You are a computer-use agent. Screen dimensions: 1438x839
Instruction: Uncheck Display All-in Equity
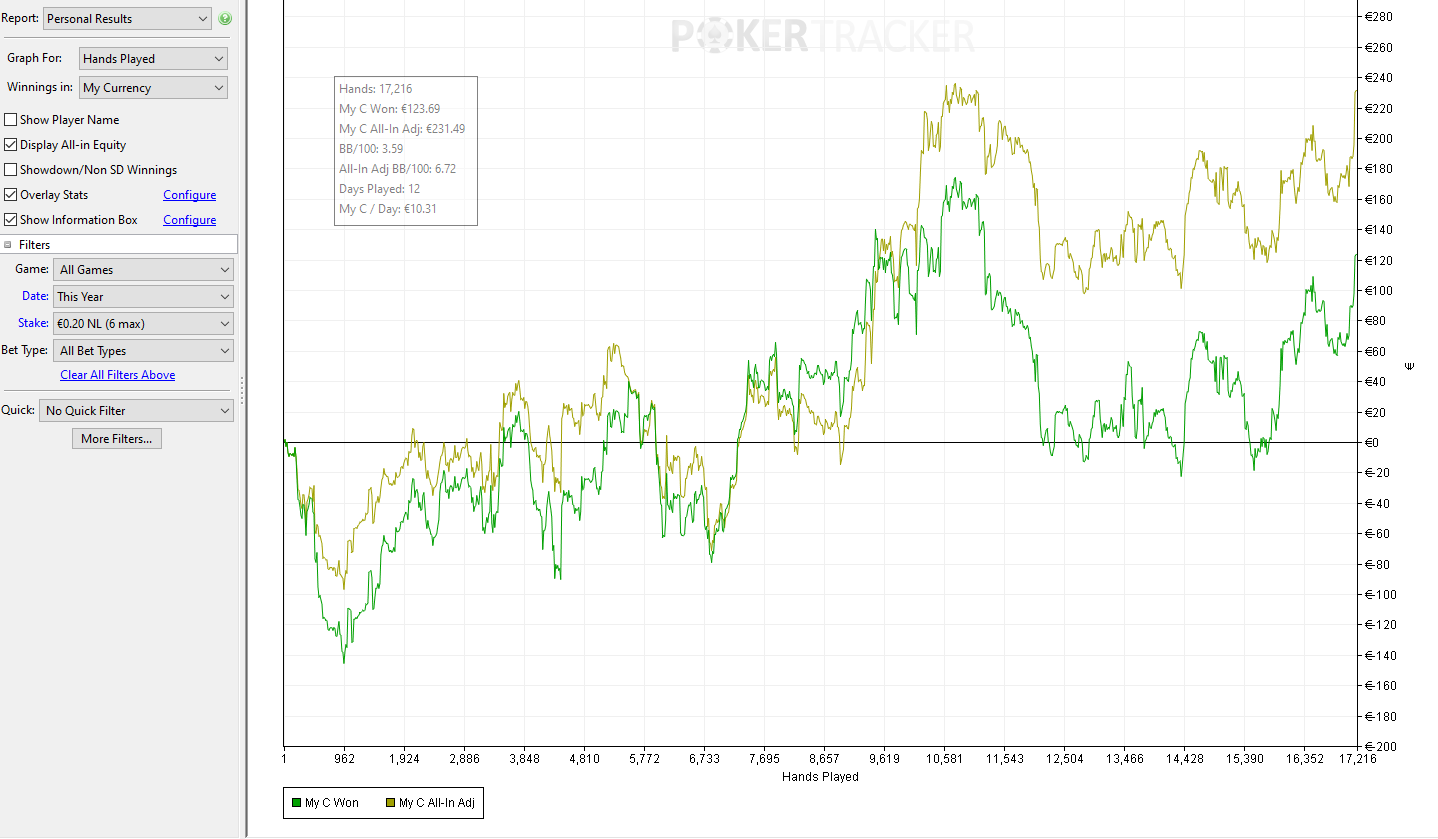point(11,145)
